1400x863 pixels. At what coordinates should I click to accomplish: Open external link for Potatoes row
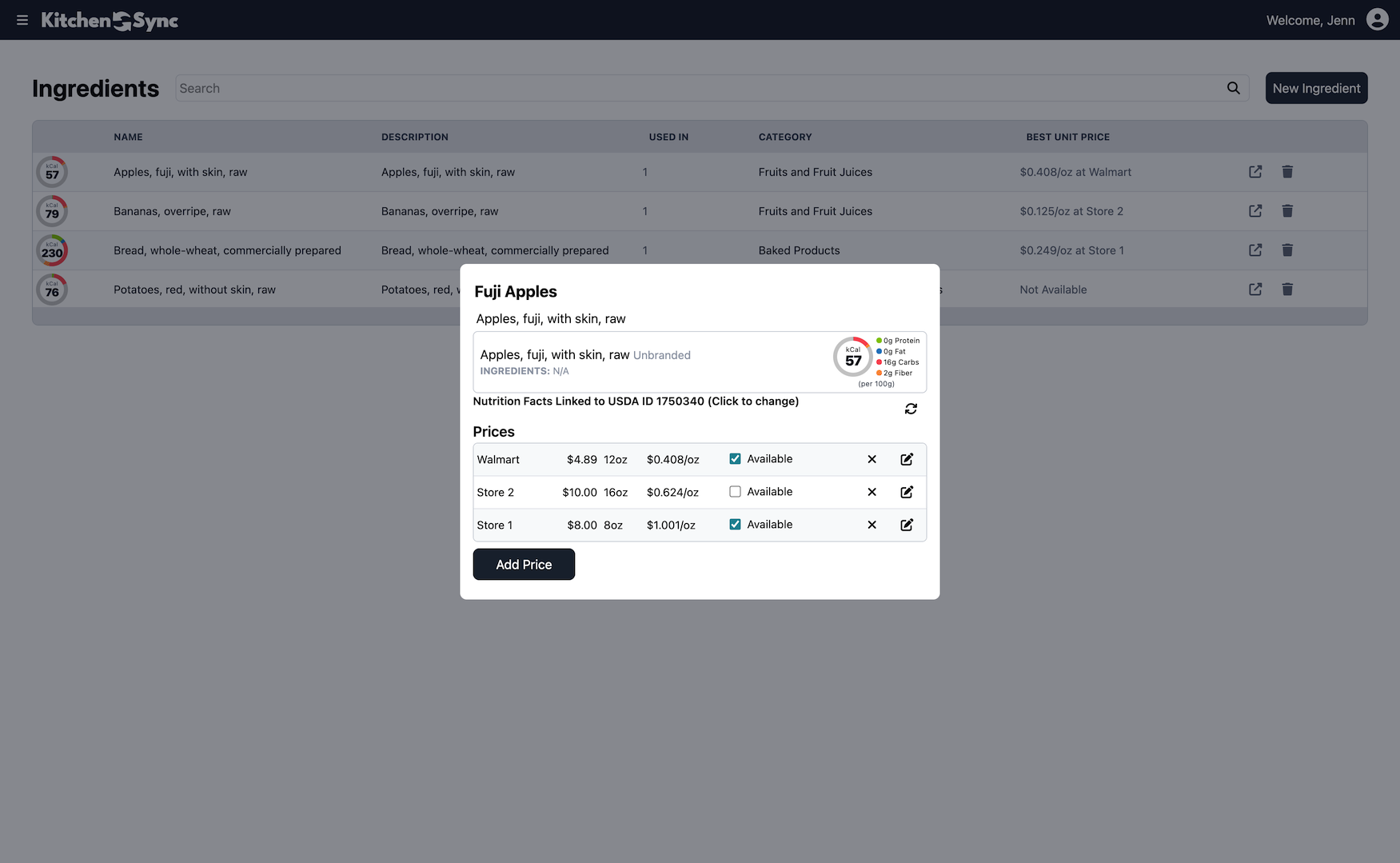click(x=1254, y=290)
